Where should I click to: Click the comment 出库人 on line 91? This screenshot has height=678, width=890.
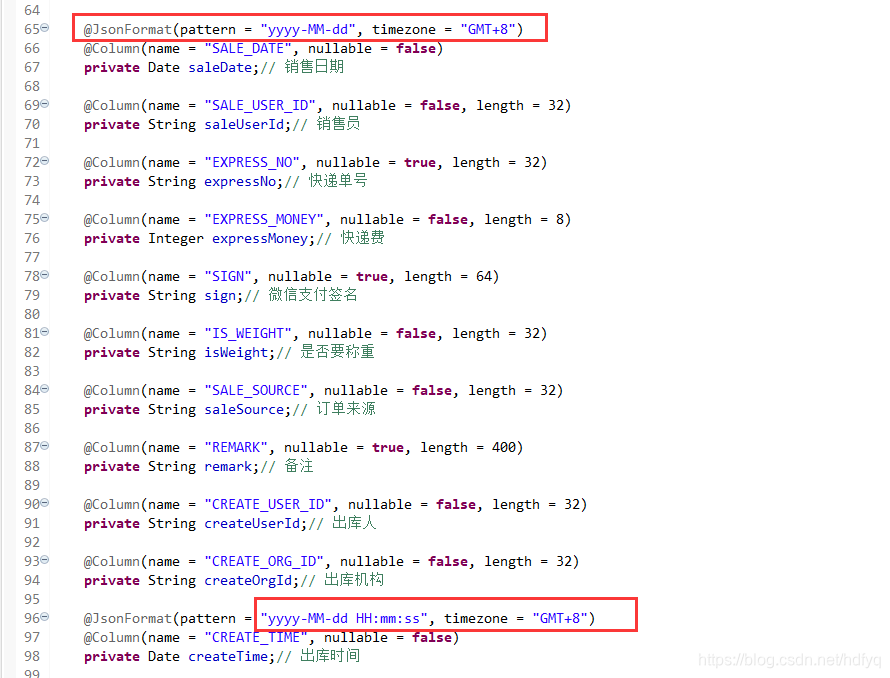(x=354, y=523)
